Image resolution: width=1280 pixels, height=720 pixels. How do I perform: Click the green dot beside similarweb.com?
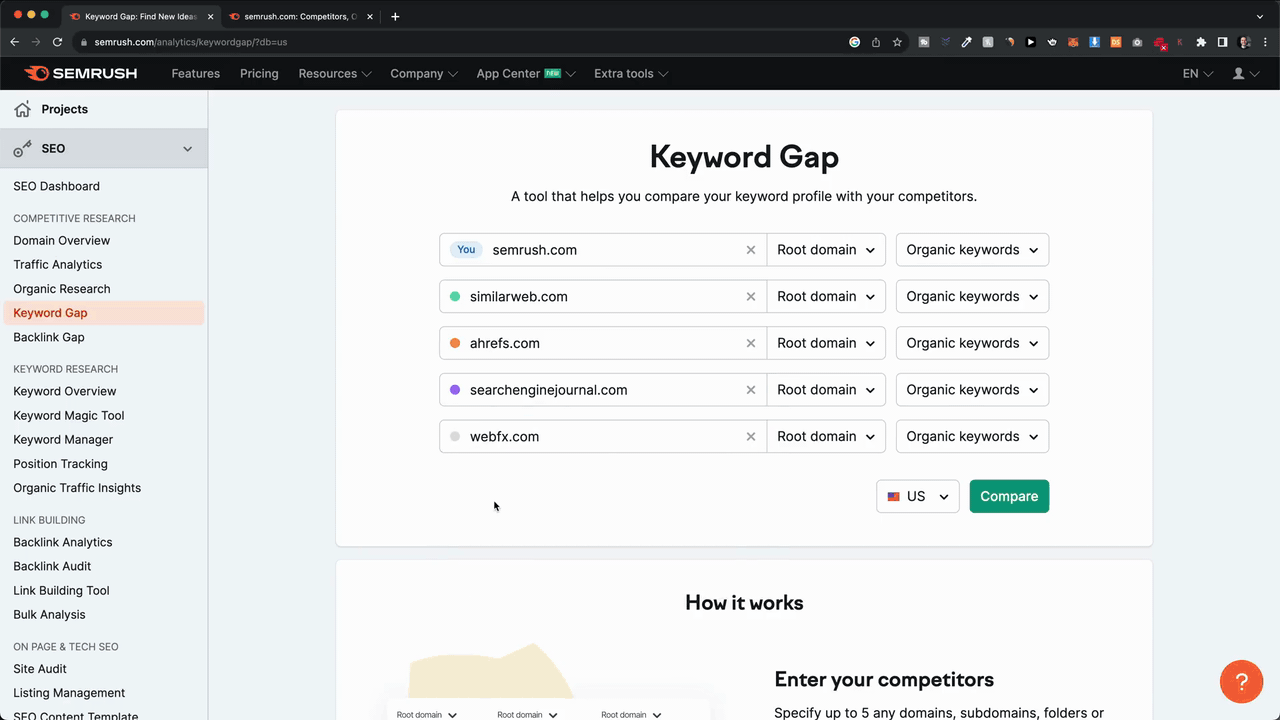(x=455, y=297)
